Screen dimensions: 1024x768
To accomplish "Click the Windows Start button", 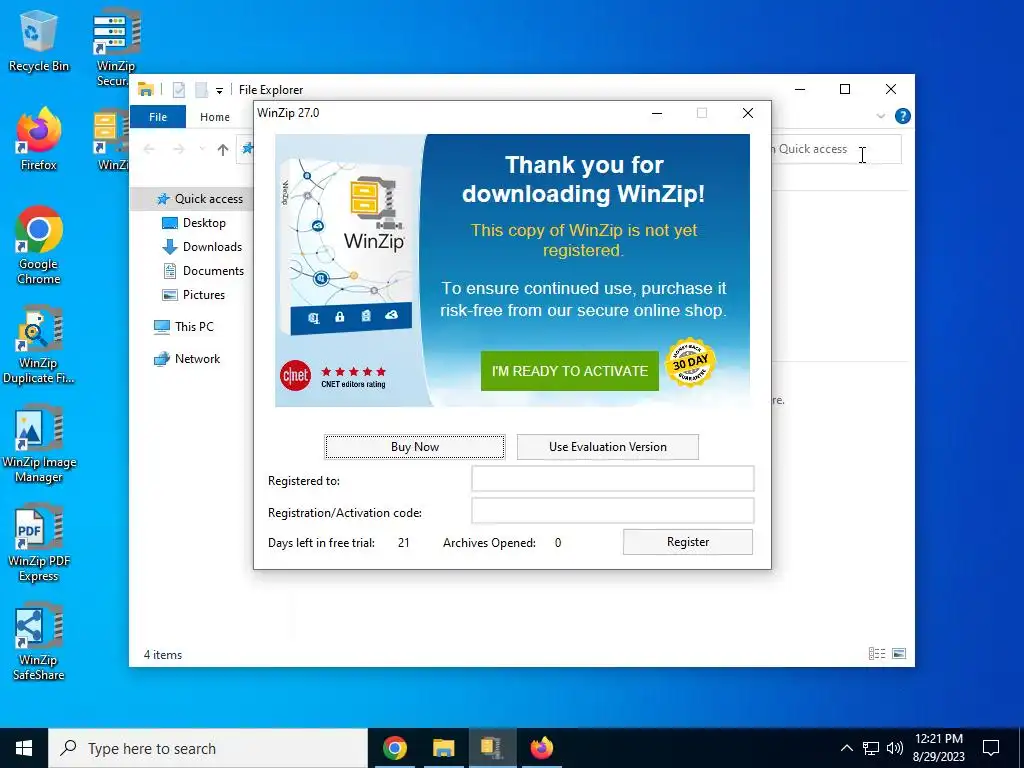I will (24, 748).
